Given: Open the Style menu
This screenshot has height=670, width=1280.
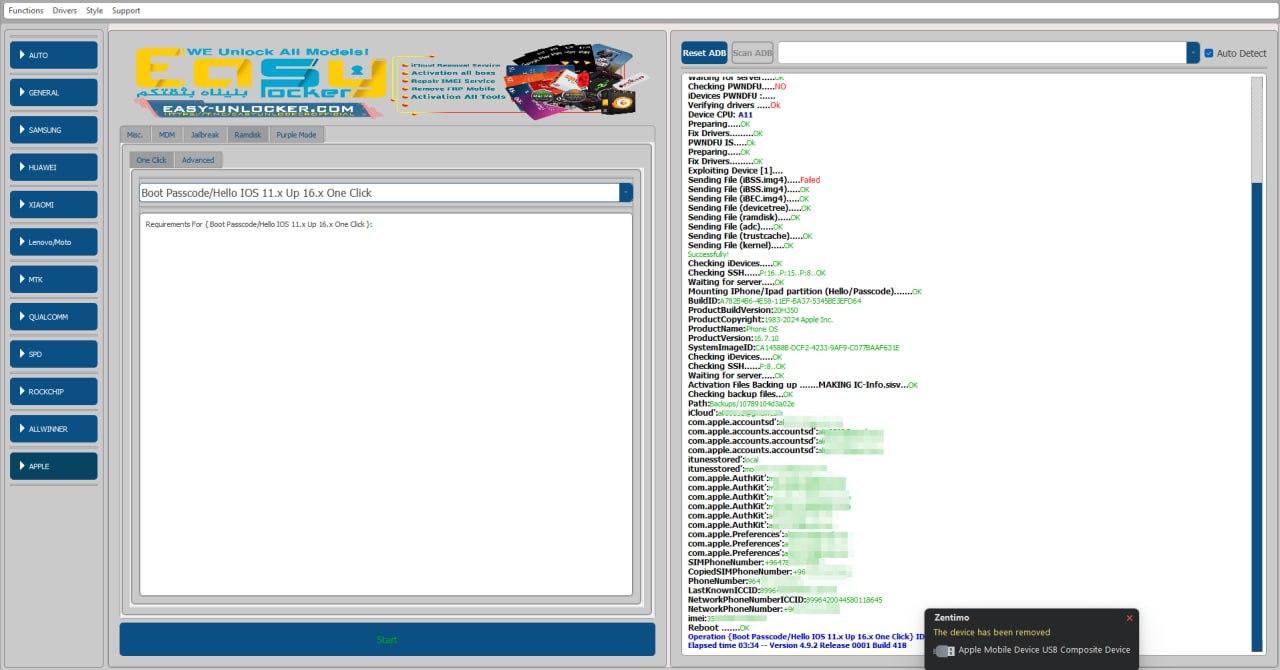Looking at the screenshot, I should point(94,10).
